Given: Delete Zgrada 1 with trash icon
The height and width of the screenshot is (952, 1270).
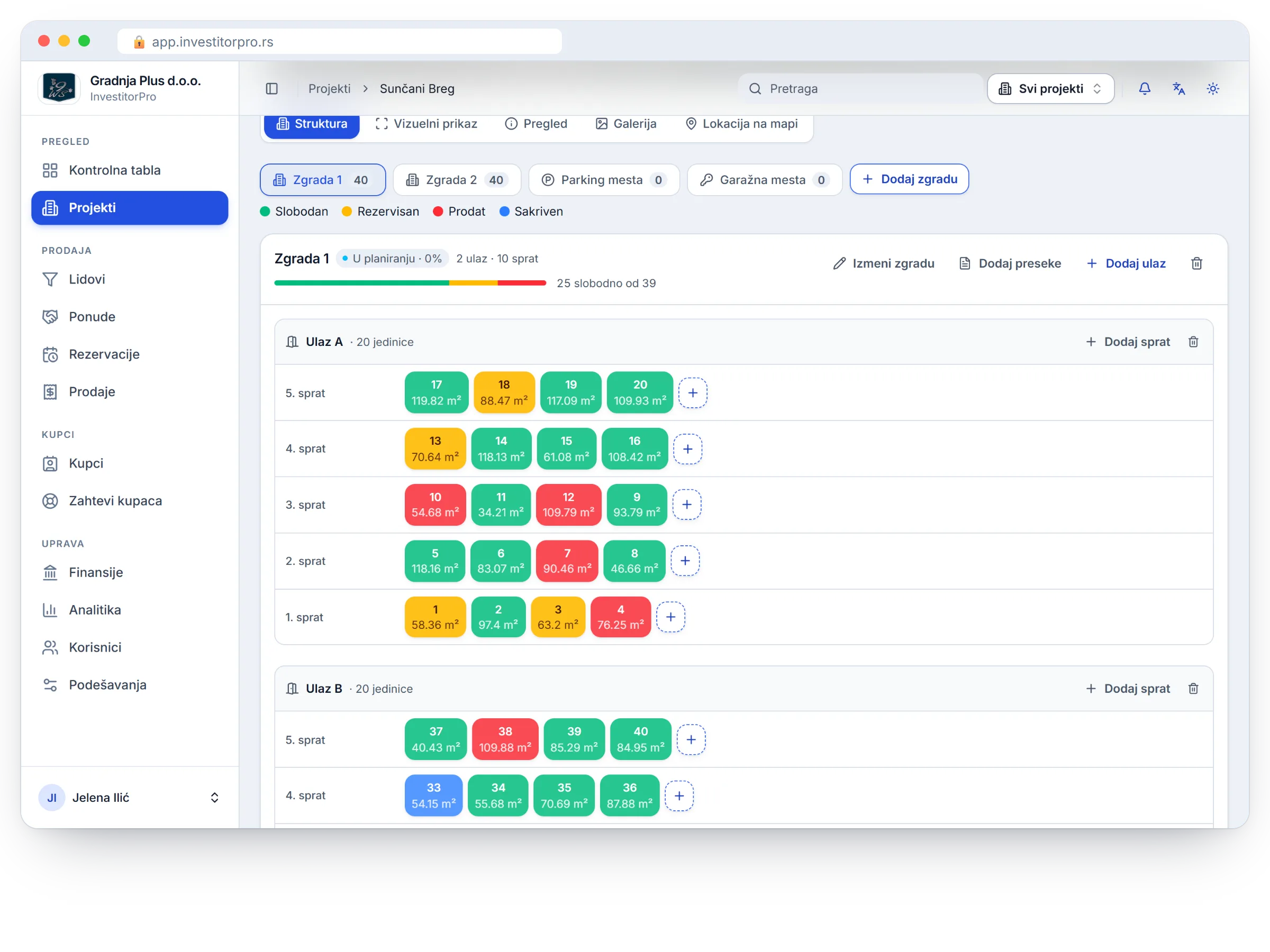Looking at the screenshot, I should click(1196, 263).
